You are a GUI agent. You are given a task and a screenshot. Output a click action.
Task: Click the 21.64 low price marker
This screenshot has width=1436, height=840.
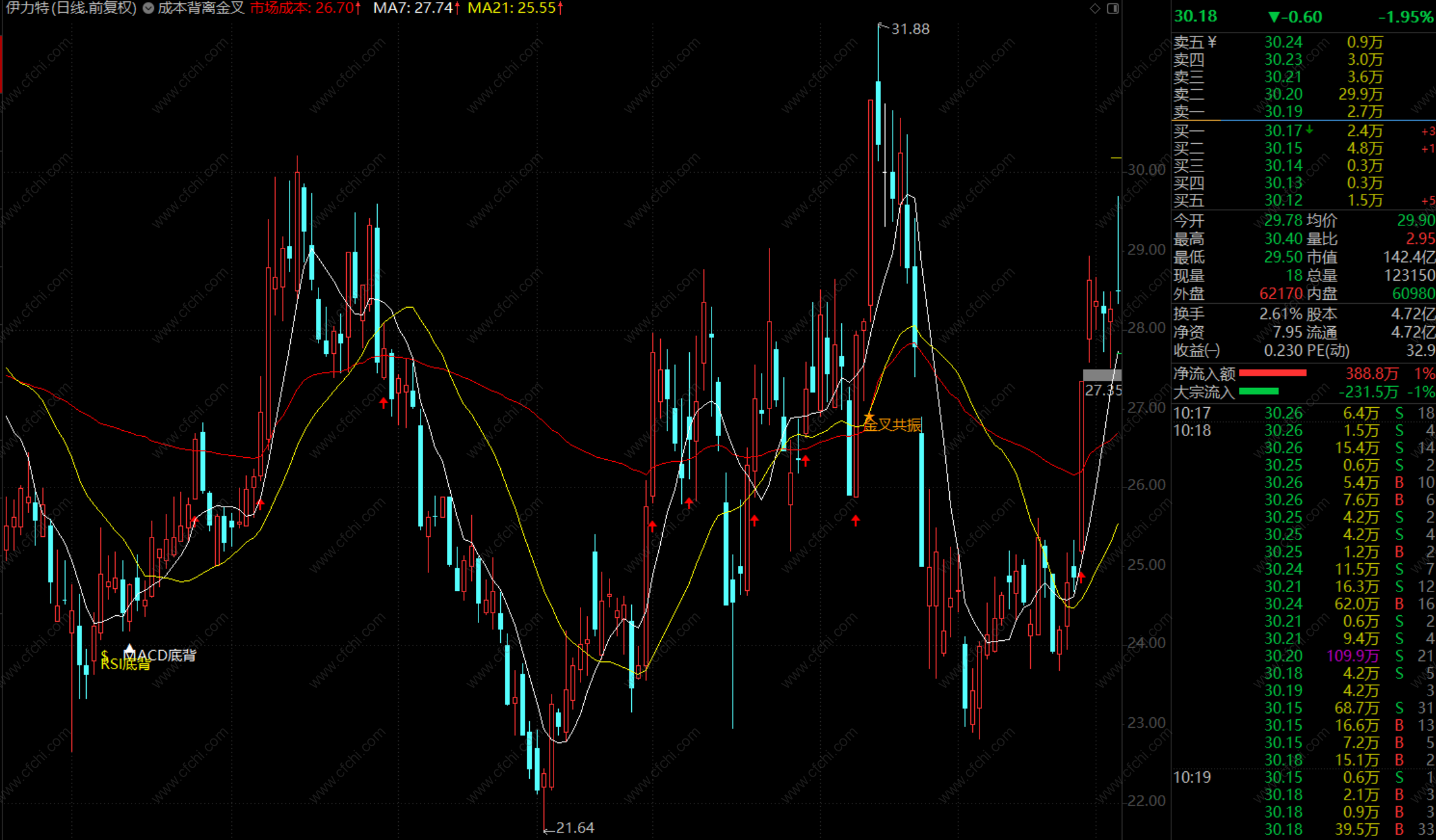pyautogui.click(x=574, y=828)
